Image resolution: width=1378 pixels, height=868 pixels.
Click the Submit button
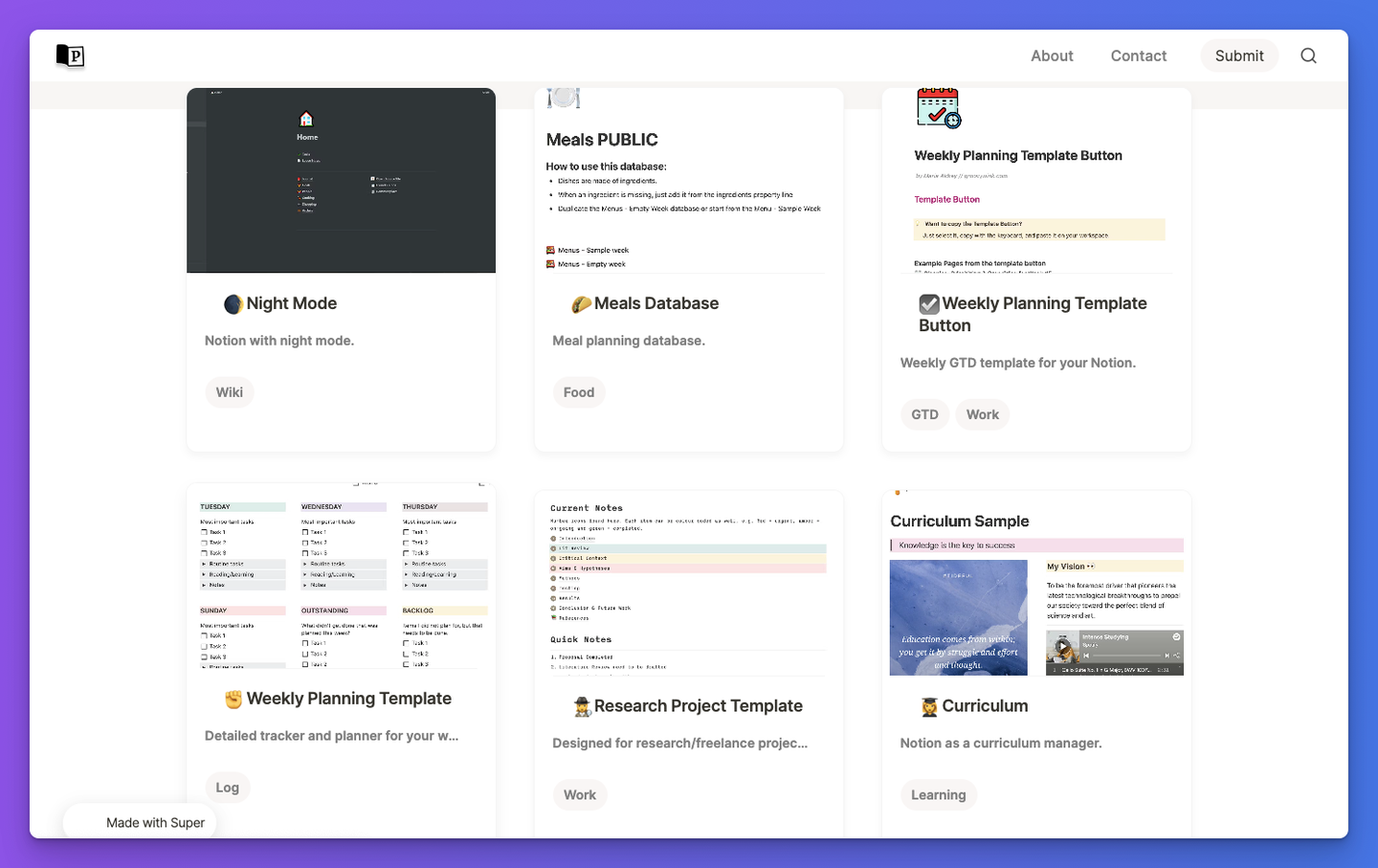(1239, 56)
